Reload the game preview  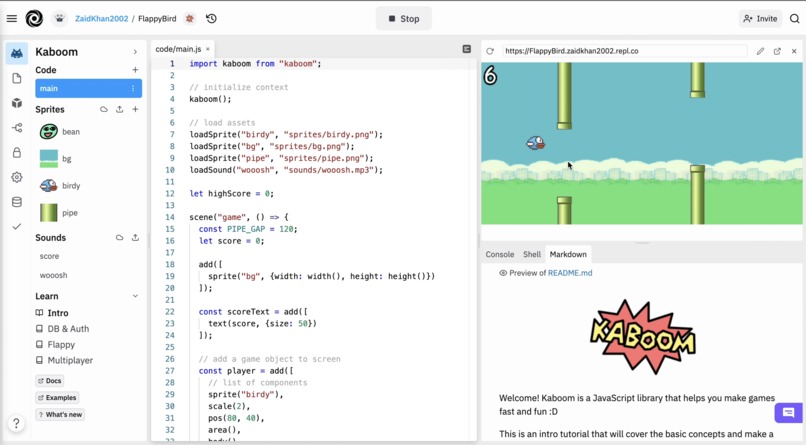[490, 51]
